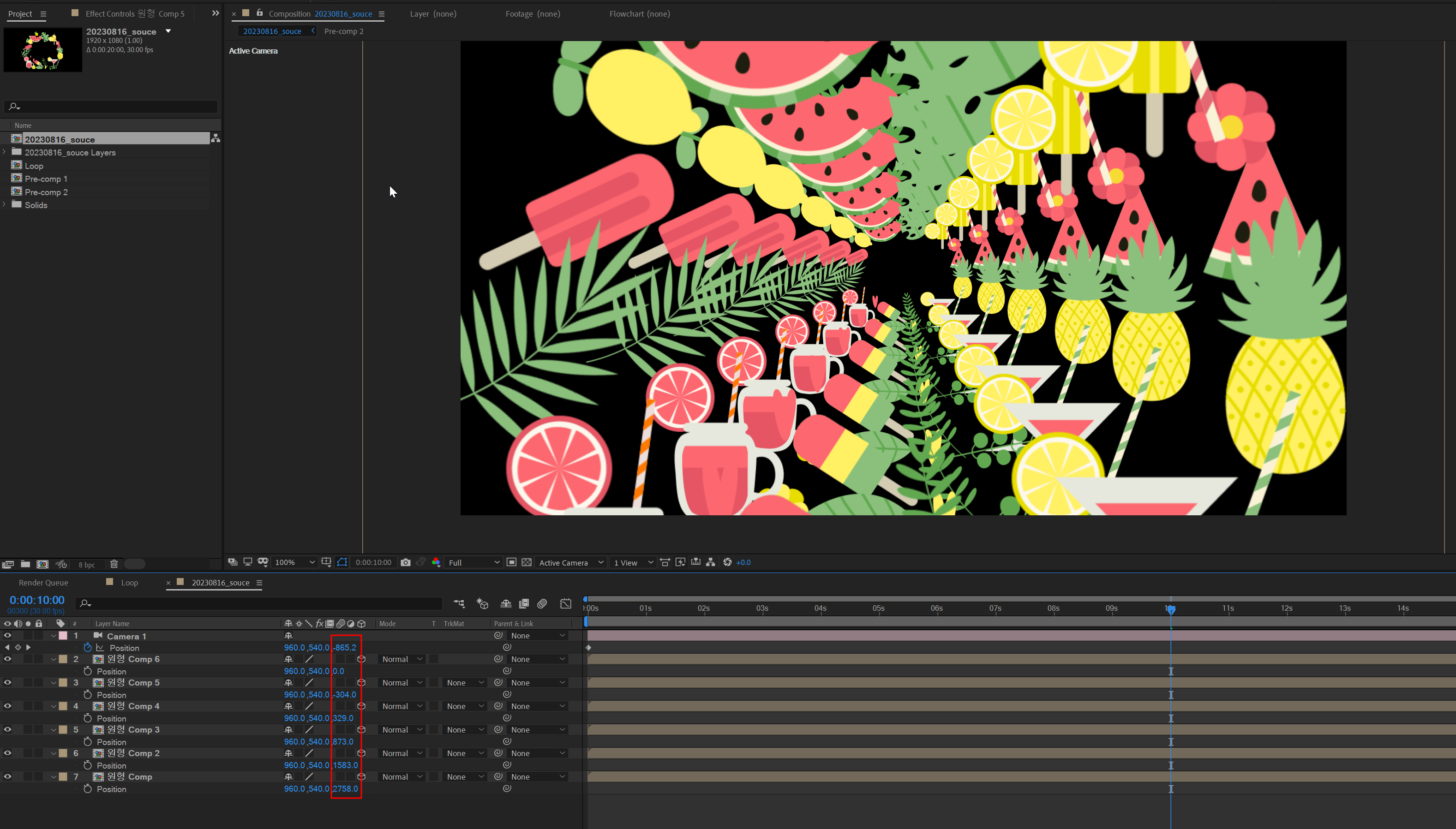Switch to Effect Controls panel tab
The image size is (1456, 829).
(x=135, y=14)
